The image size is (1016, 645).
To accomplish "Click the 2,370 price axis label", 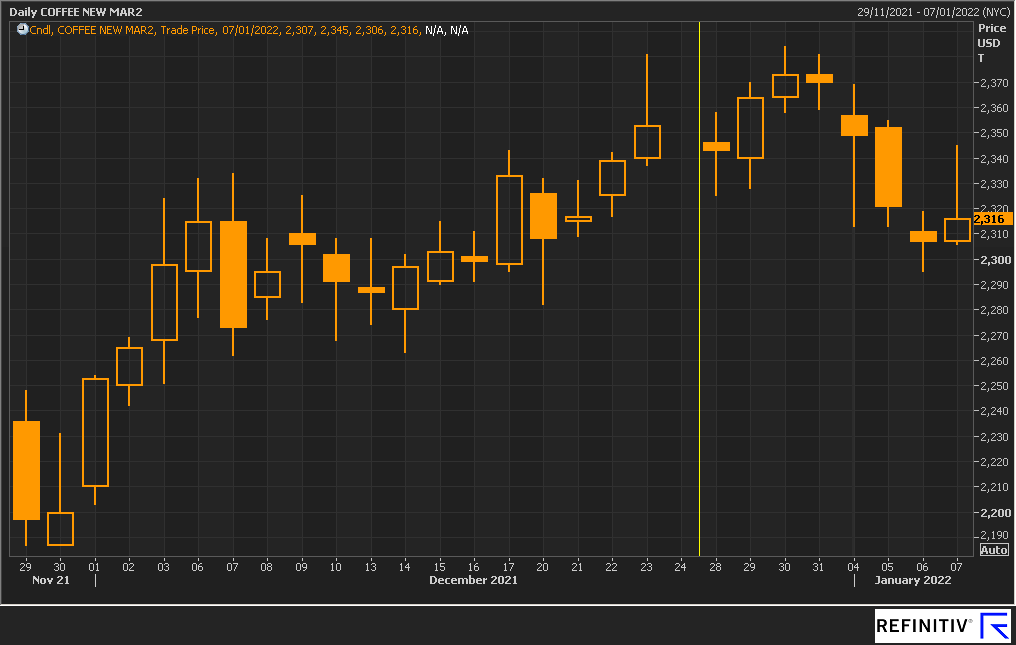I will pos(994,83).
